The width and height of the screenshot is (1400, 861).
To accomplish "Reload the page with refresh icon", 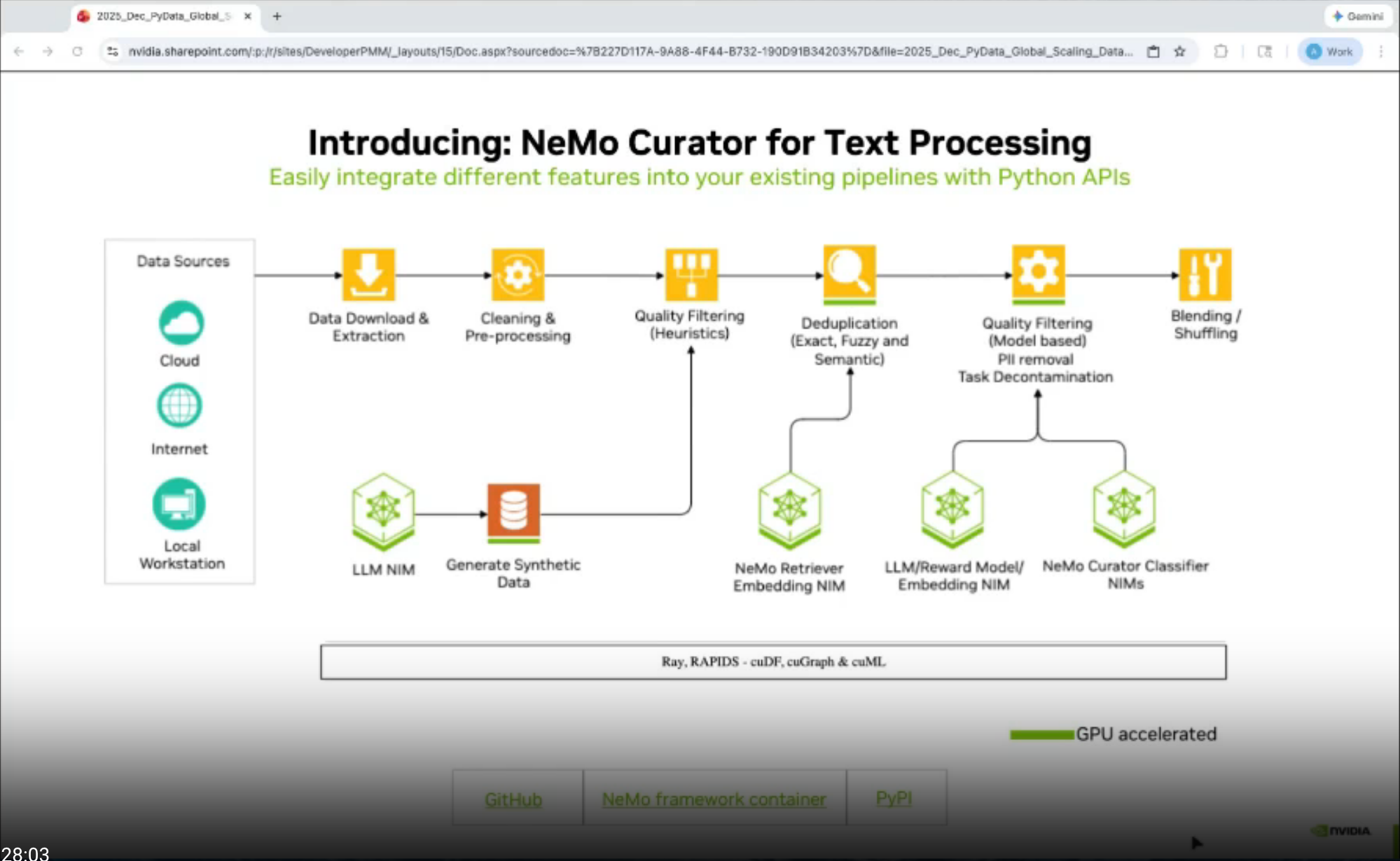I will [77, 51].
